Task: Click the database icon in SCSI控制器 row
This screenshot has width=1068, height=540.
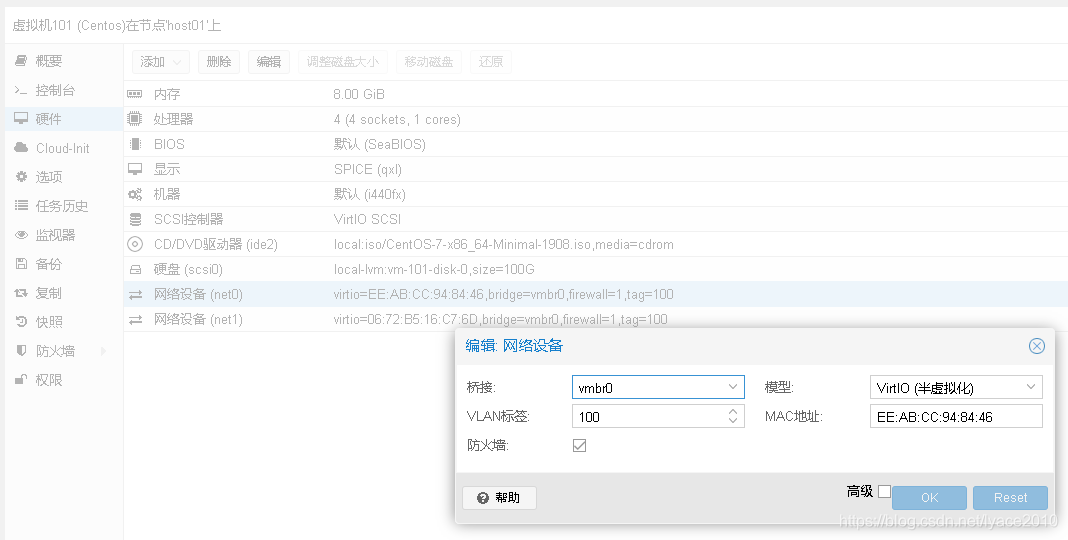Action: 135,219
